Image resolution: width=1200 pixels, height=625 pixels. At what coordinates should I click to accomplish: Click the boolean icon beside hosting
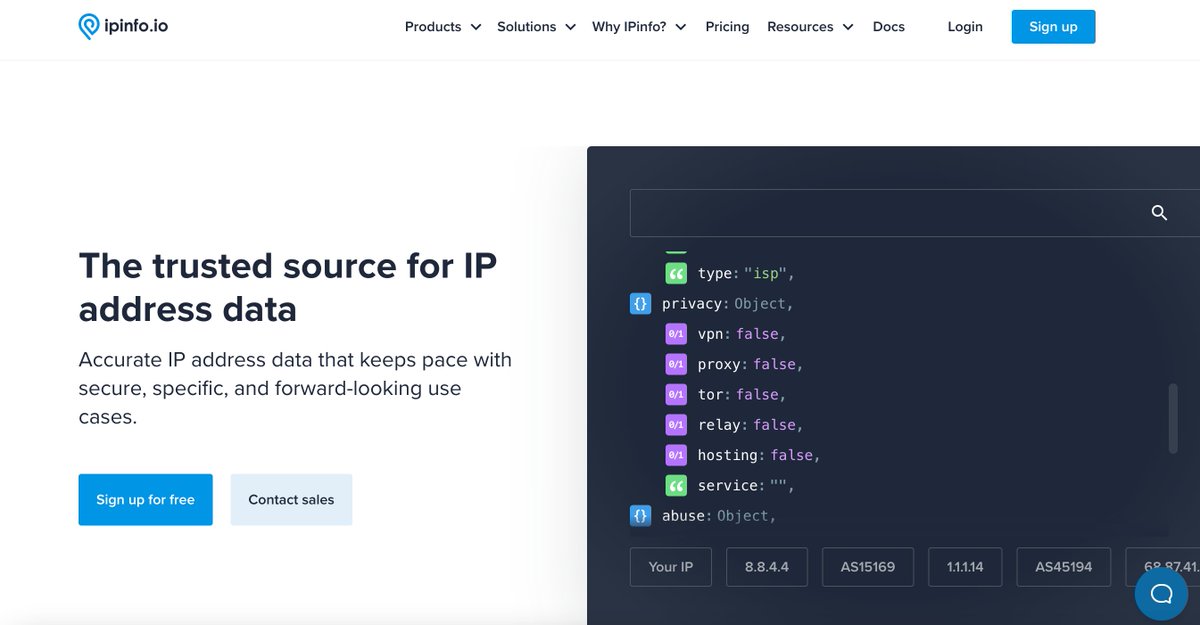point(676,455)
